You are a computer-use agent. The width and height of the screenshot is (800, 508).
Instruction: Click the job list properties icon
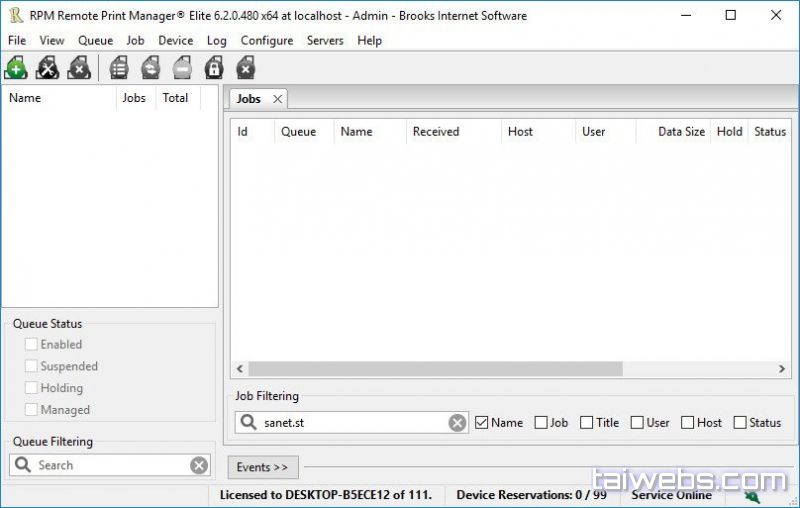(x=119, y=68)
